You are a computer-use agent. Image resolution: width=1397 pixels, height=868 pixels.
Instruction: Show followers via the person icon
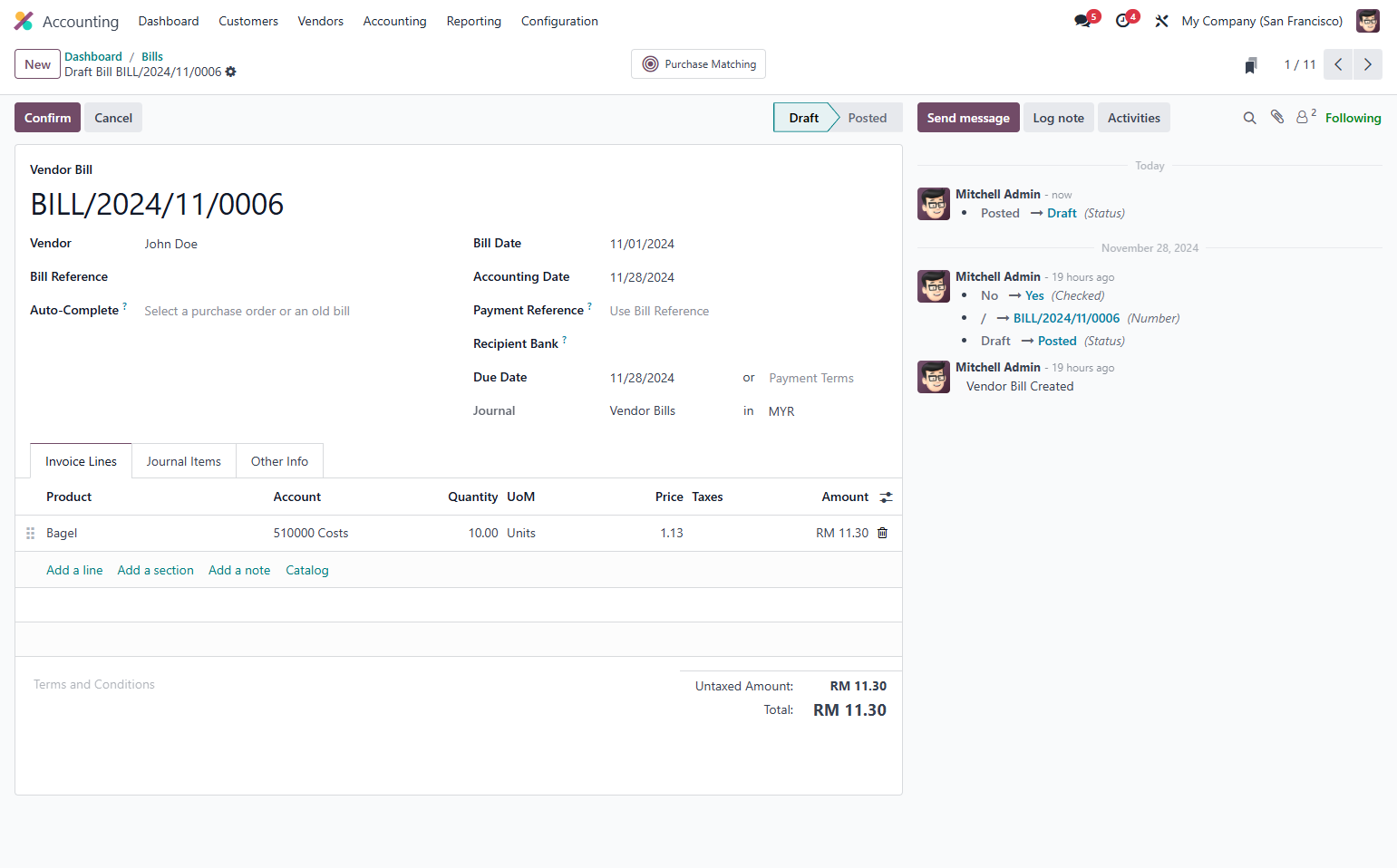[x=1305, y=117]
